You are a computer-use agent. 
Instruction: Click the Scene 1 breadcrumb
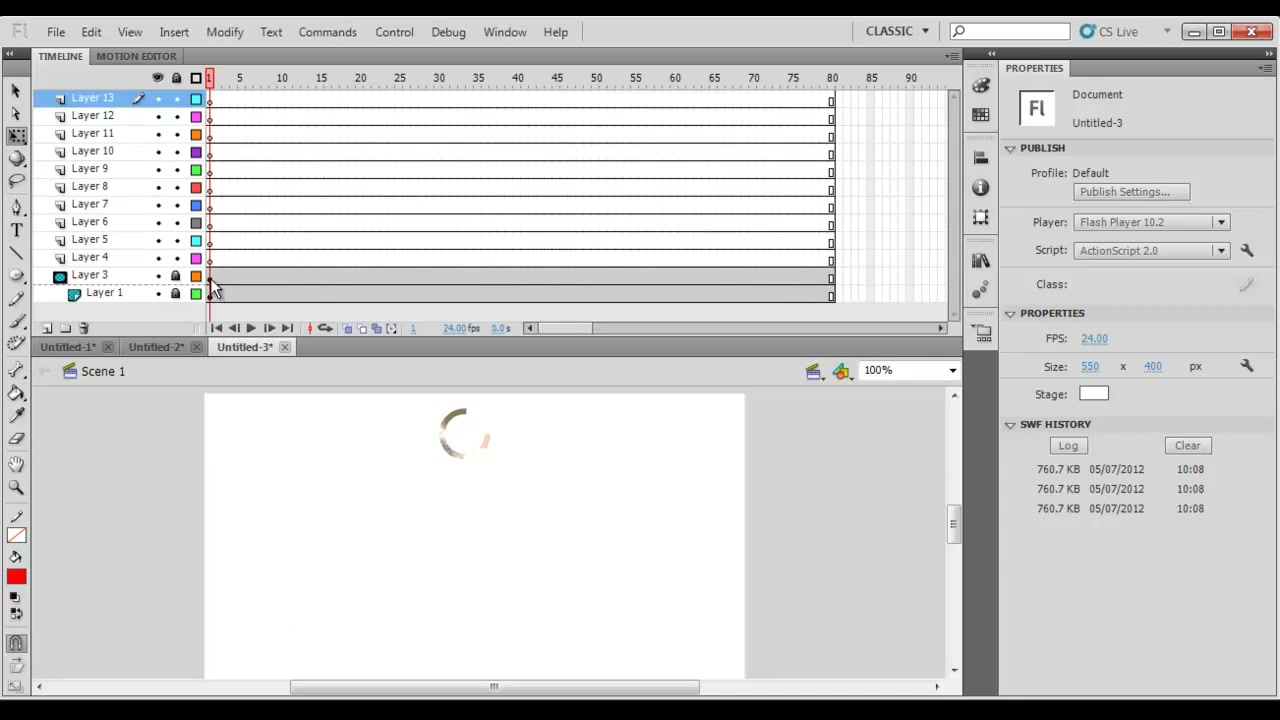[103, 371]
